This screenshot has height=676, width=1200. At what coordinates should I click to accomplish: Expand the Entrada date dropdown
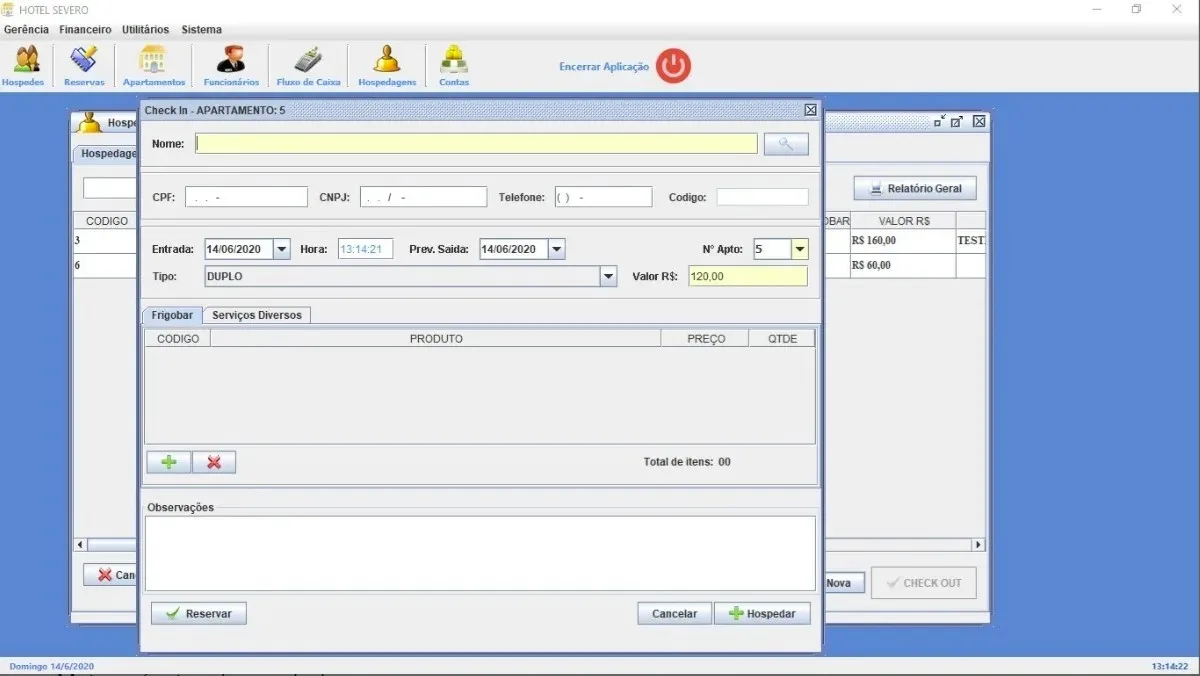point(281,249)
